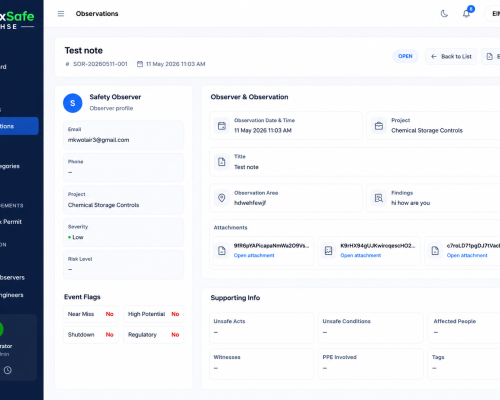The image size is (500, 400).
Task: Click the Project briefcase icon
Action: tap(379, 126)
